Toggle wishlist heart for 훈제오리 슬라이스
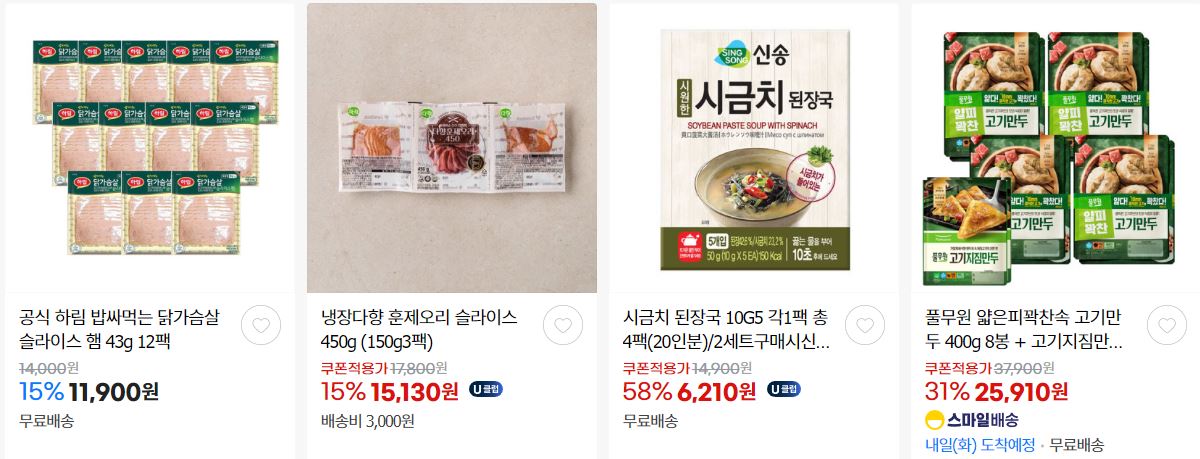1200x459 pixels. coord(562,325)
